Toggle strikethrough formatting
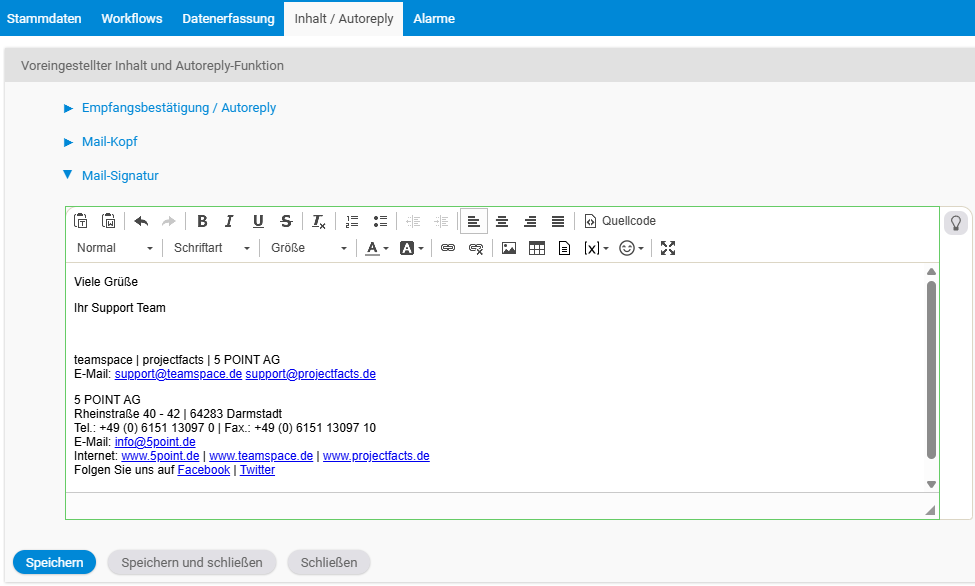The width and height of the screenshot is (975, 586). coord(286,221)
